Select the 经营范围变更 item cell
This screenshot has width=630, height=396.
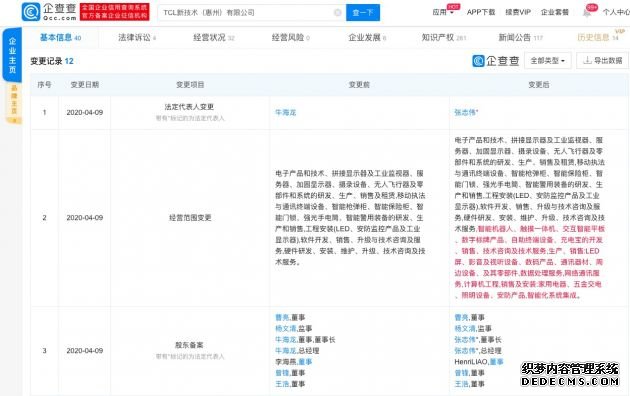click(x=190, y=218)
